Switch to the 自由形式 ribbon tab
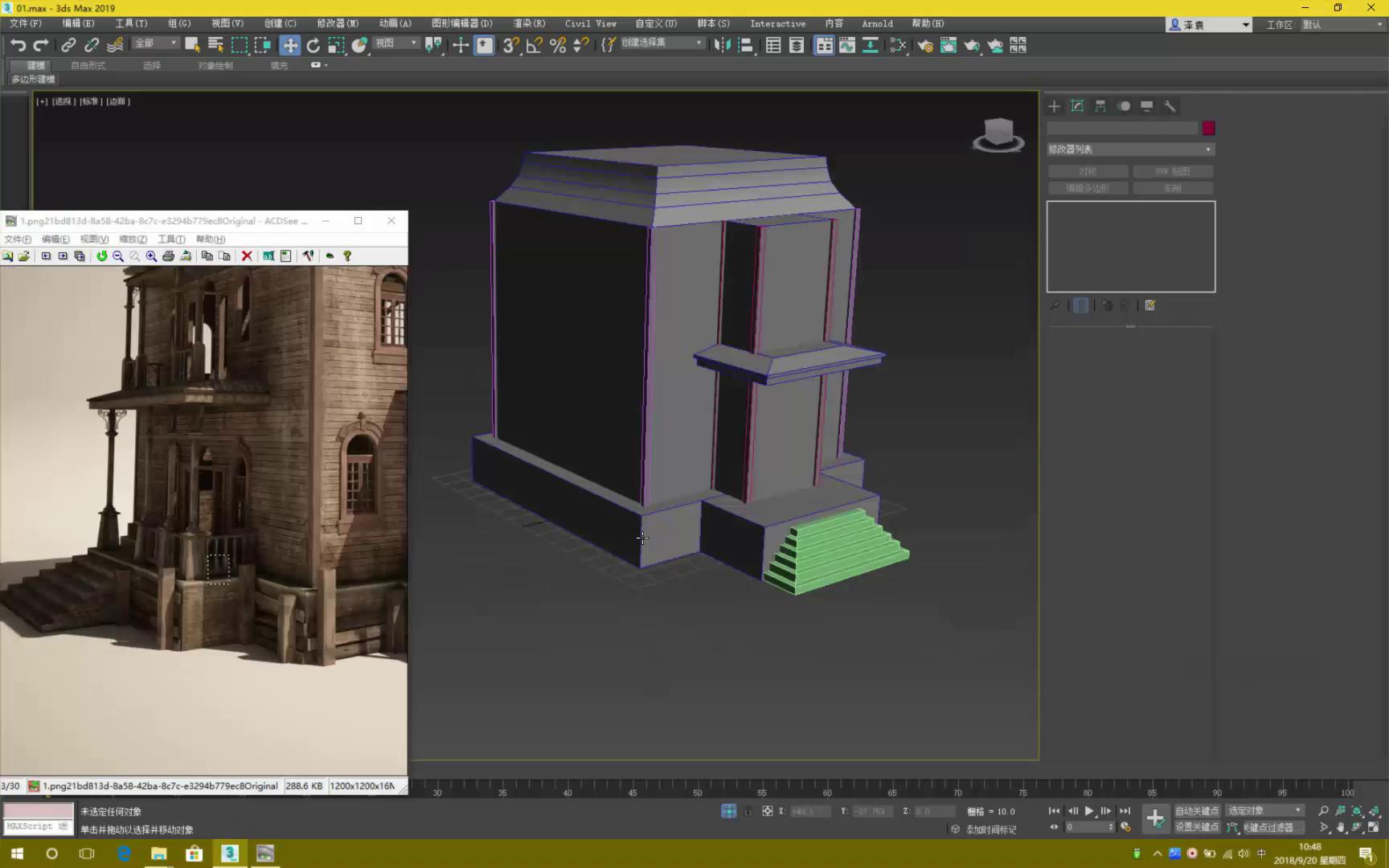Image resolution: width=1389 pixels, height=868 pixels. pos(87,65)
